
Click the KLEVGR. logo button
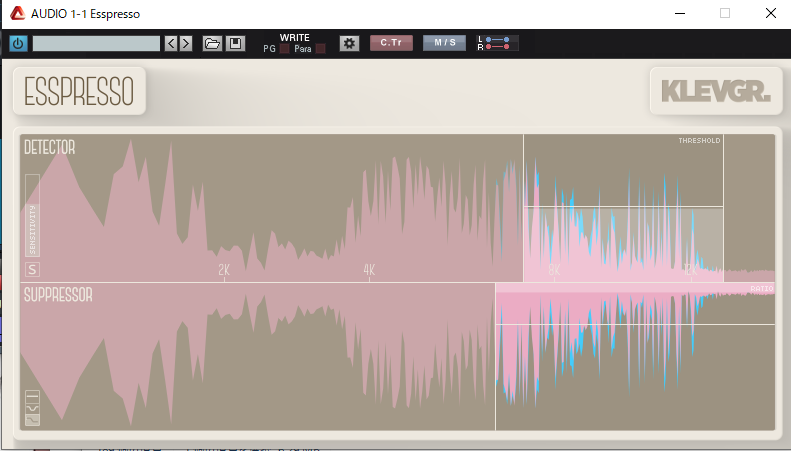pos(716,91)
